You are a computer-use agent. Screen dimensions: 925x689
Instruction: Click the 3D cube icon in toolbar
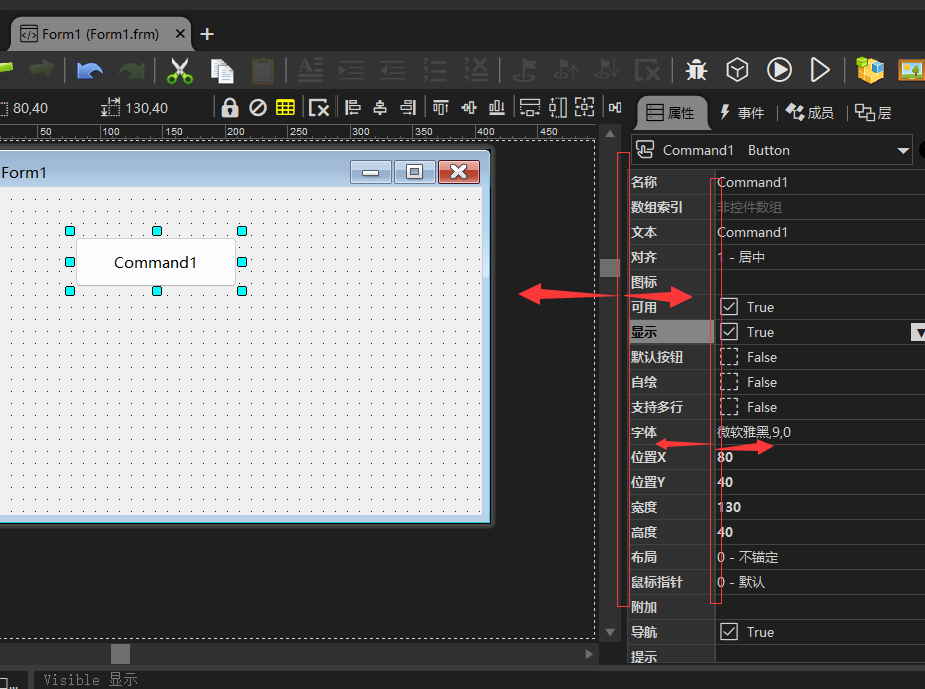(x=737, y=70)
